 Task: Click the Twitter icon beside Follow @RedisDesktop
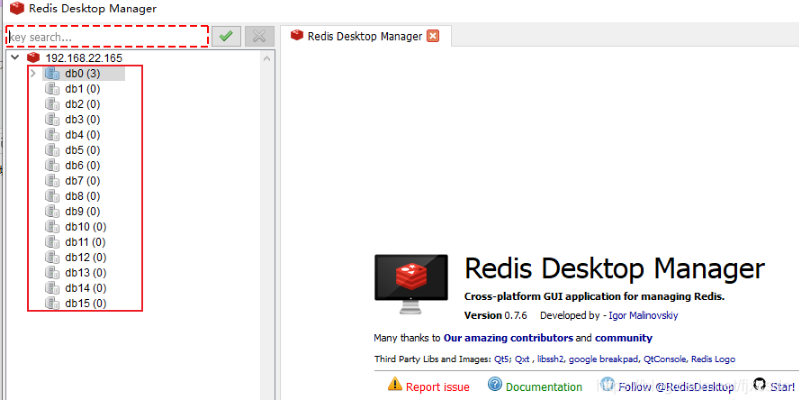(607, 384)
